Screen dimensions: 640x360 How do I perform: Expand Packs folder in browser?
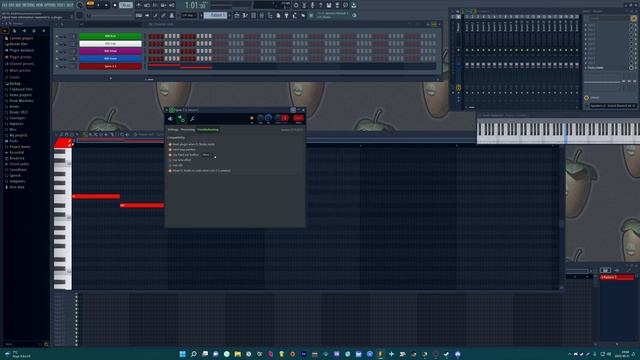(x=13, y=141)
